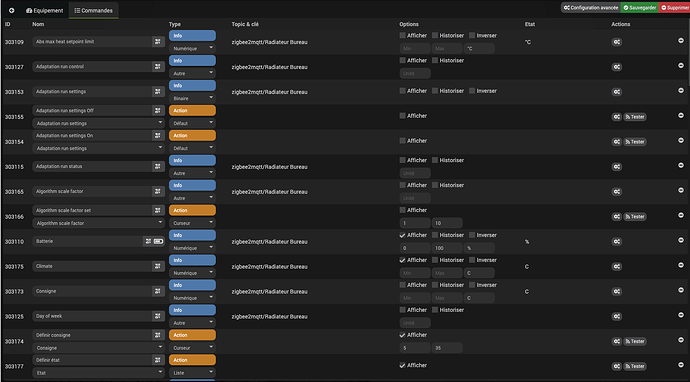The image size is (690, 382).
Task: Remove Définir consigne with minus icon
Action: 681,340
